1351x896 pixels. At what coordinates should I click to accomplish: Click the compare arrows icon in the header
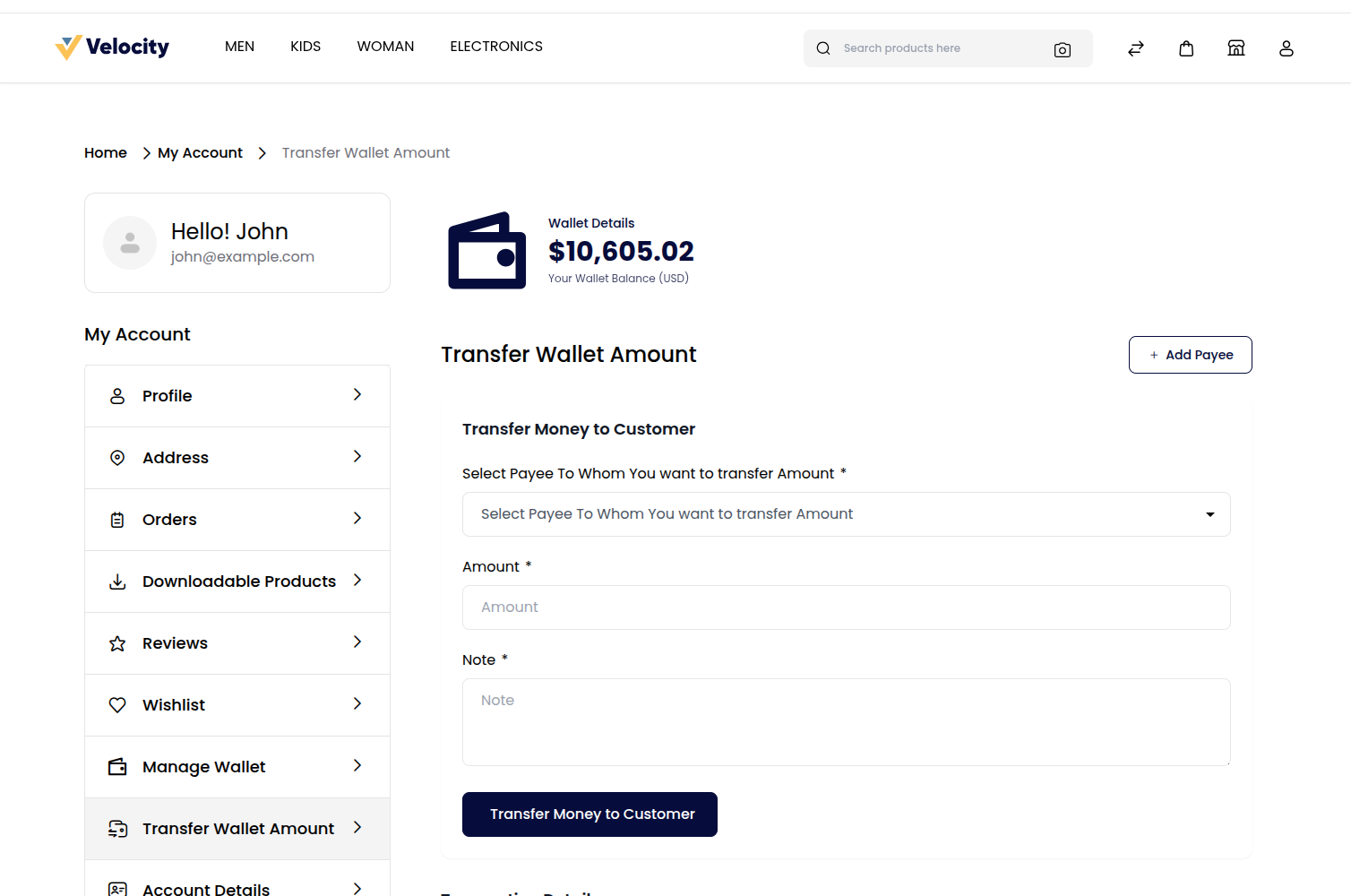(1135, 48)
